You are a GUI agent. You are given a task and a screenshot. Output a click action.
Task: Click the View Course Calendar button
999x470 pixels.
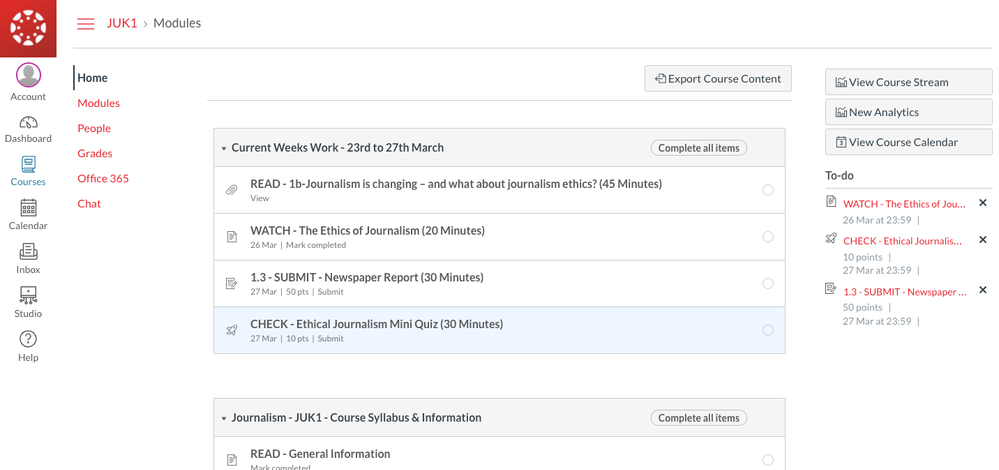(908, 142)
